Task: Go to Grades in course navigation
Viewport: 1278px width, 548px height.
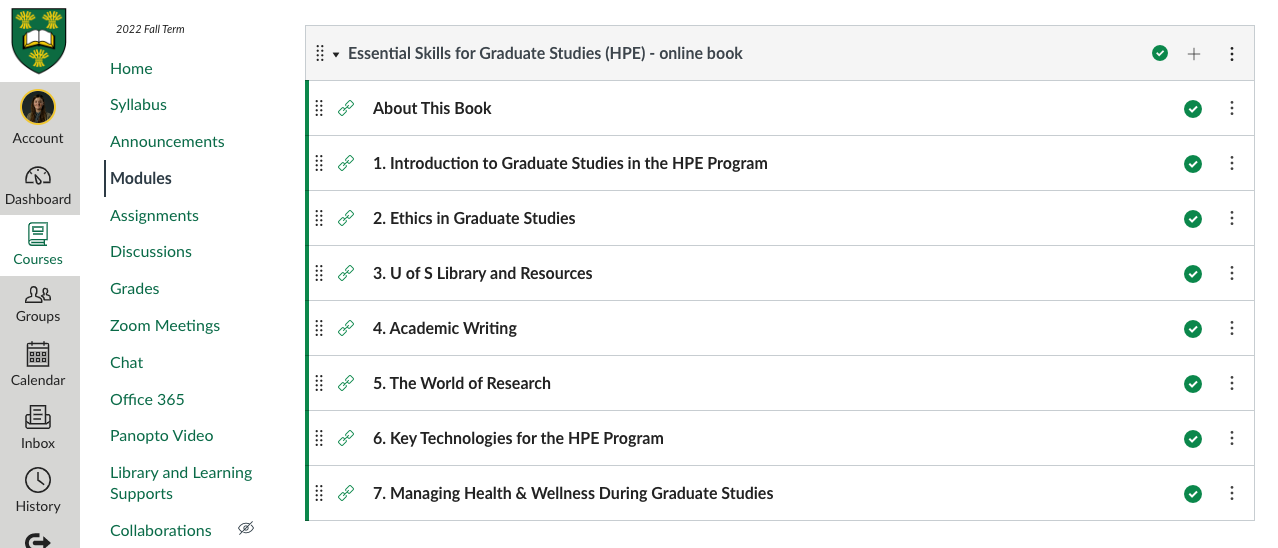Action: [x=135, y=288]
